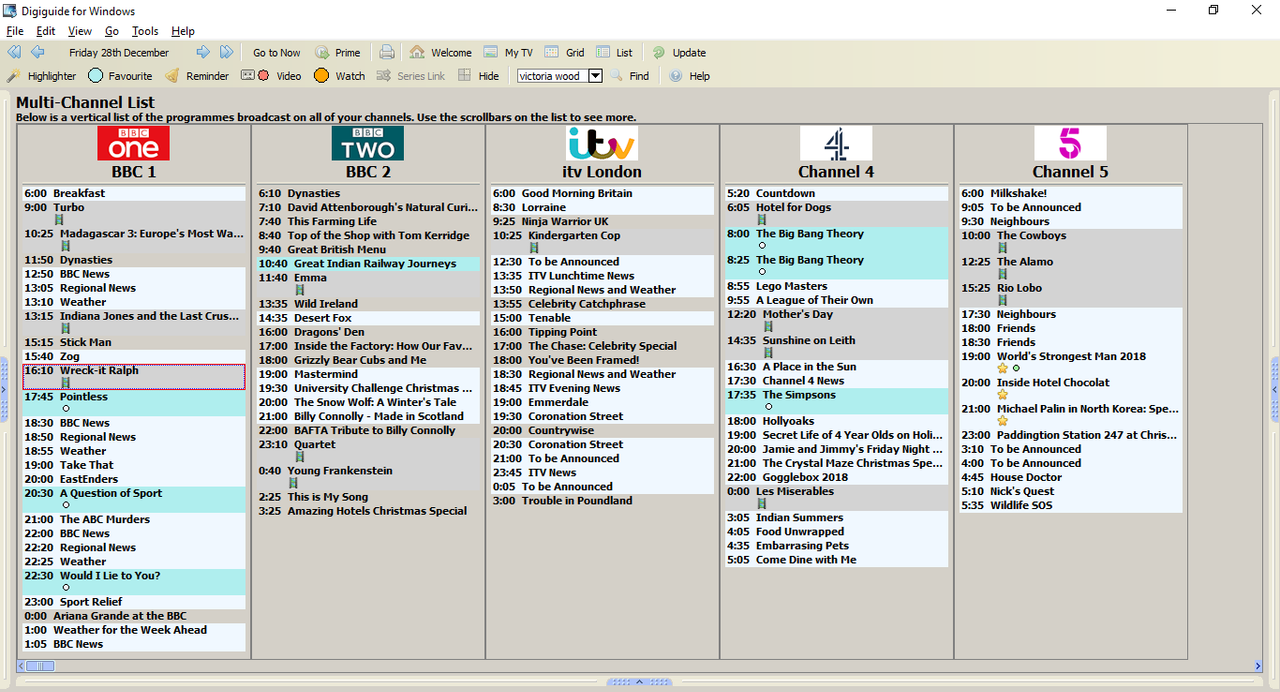Jump forward a week with double-right arrow

point(227,52)
